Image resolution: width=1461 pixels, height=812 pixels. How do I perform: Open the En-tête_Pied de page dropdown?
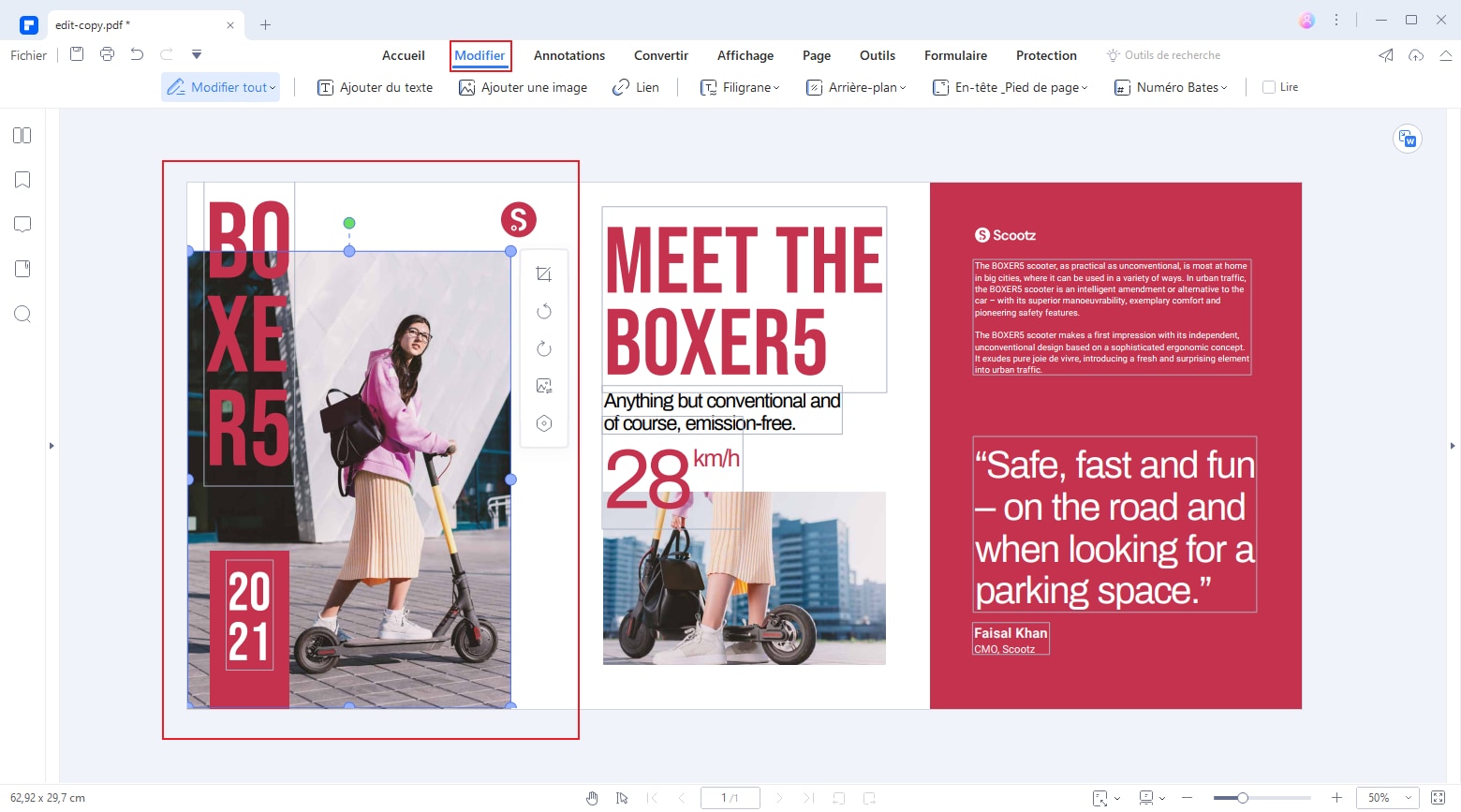click(1011, 87)
